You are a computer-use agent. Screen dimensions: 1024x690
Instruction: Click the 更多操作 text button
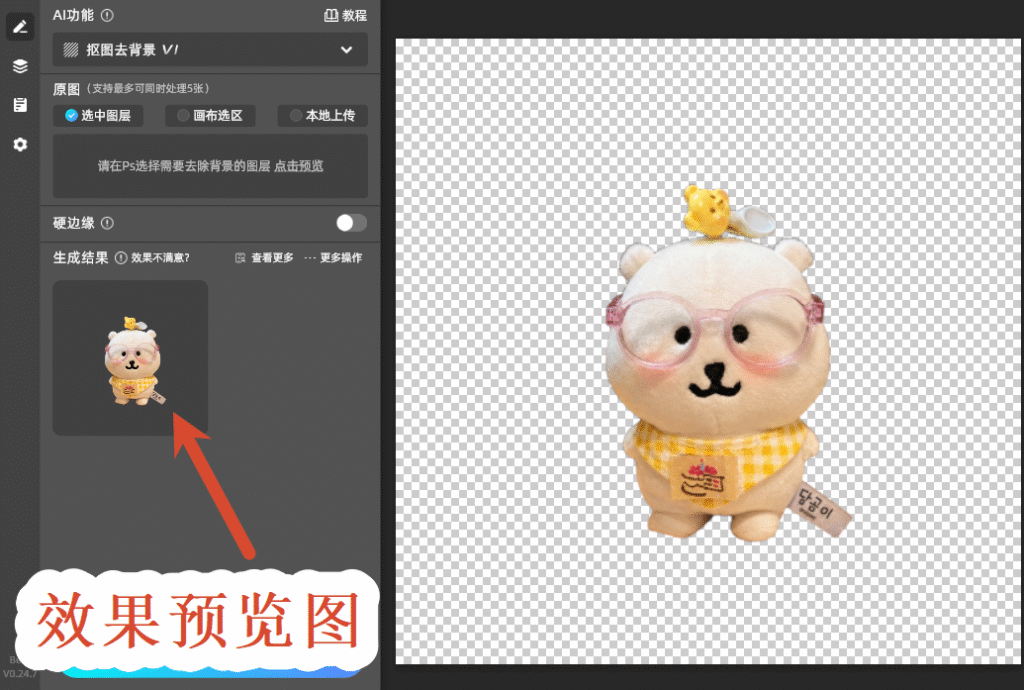(x=341, y=258)
